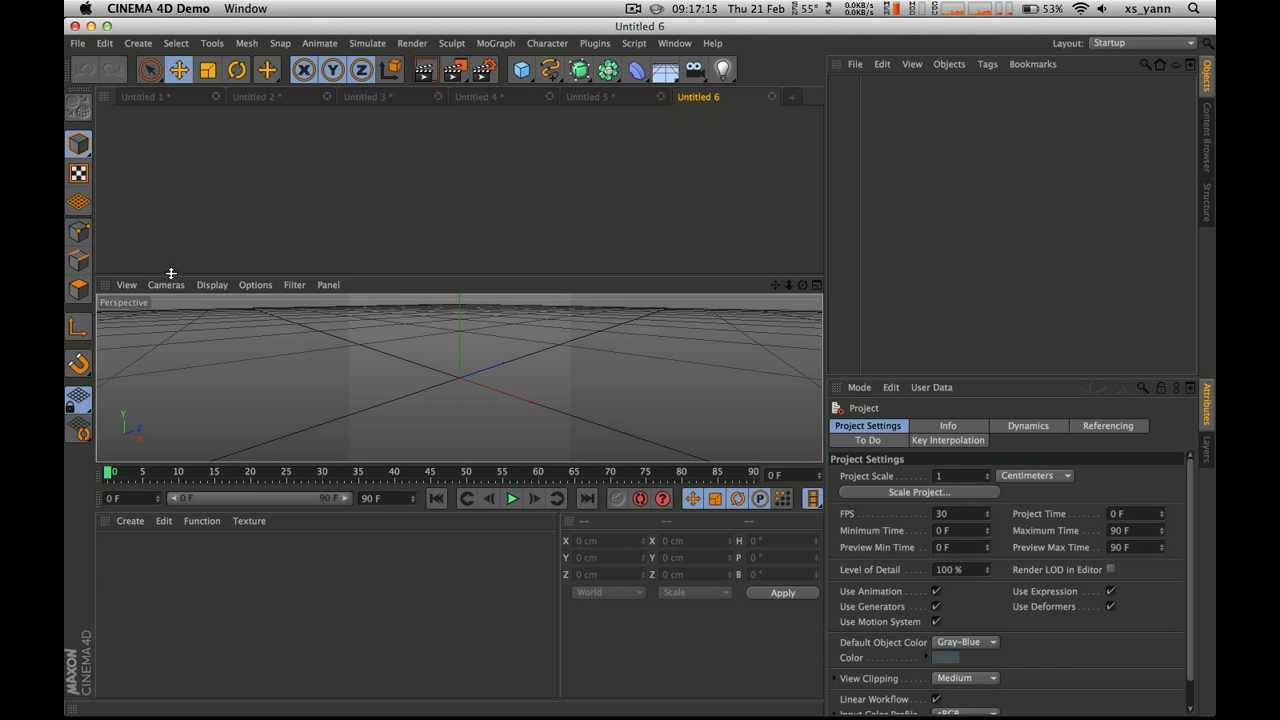Add a Camera object

[694, 70]
